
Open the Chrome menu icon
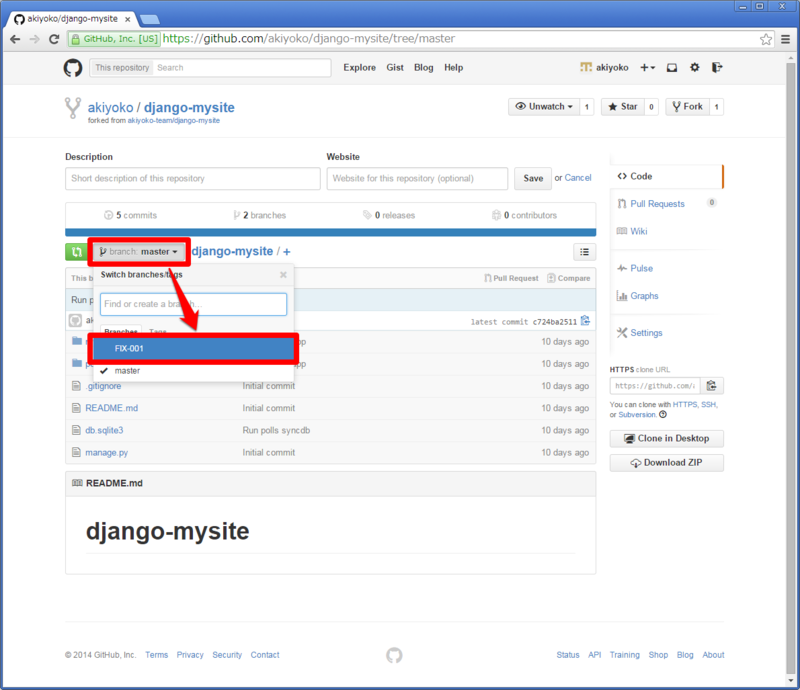786,39
